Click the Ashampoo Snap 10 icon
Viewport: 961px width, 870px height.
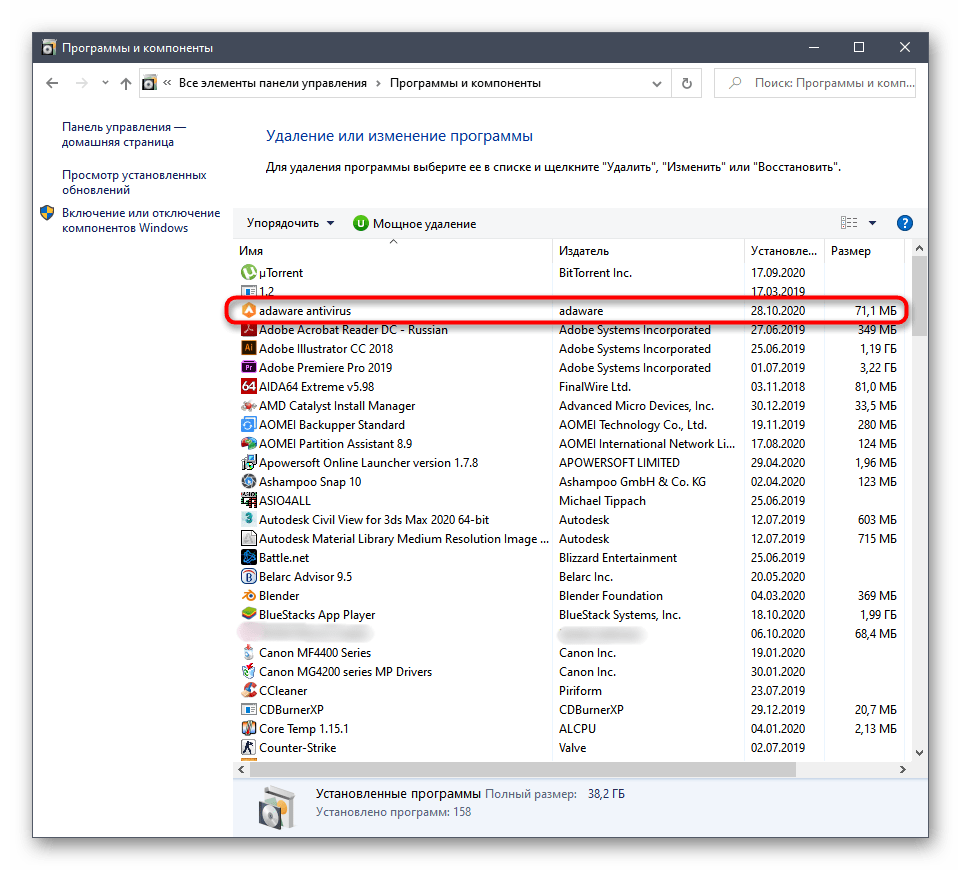(x=248, y=482)
